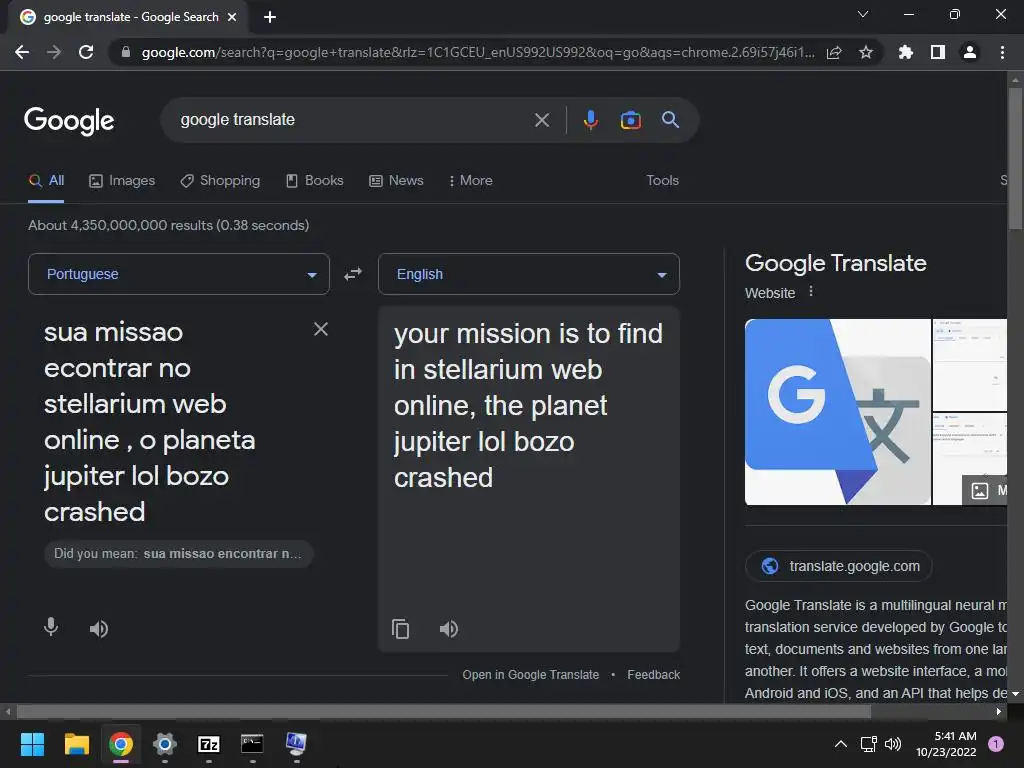Go back to previous page
Screen dimensions: 1024x768
click(x=22, y=52)
